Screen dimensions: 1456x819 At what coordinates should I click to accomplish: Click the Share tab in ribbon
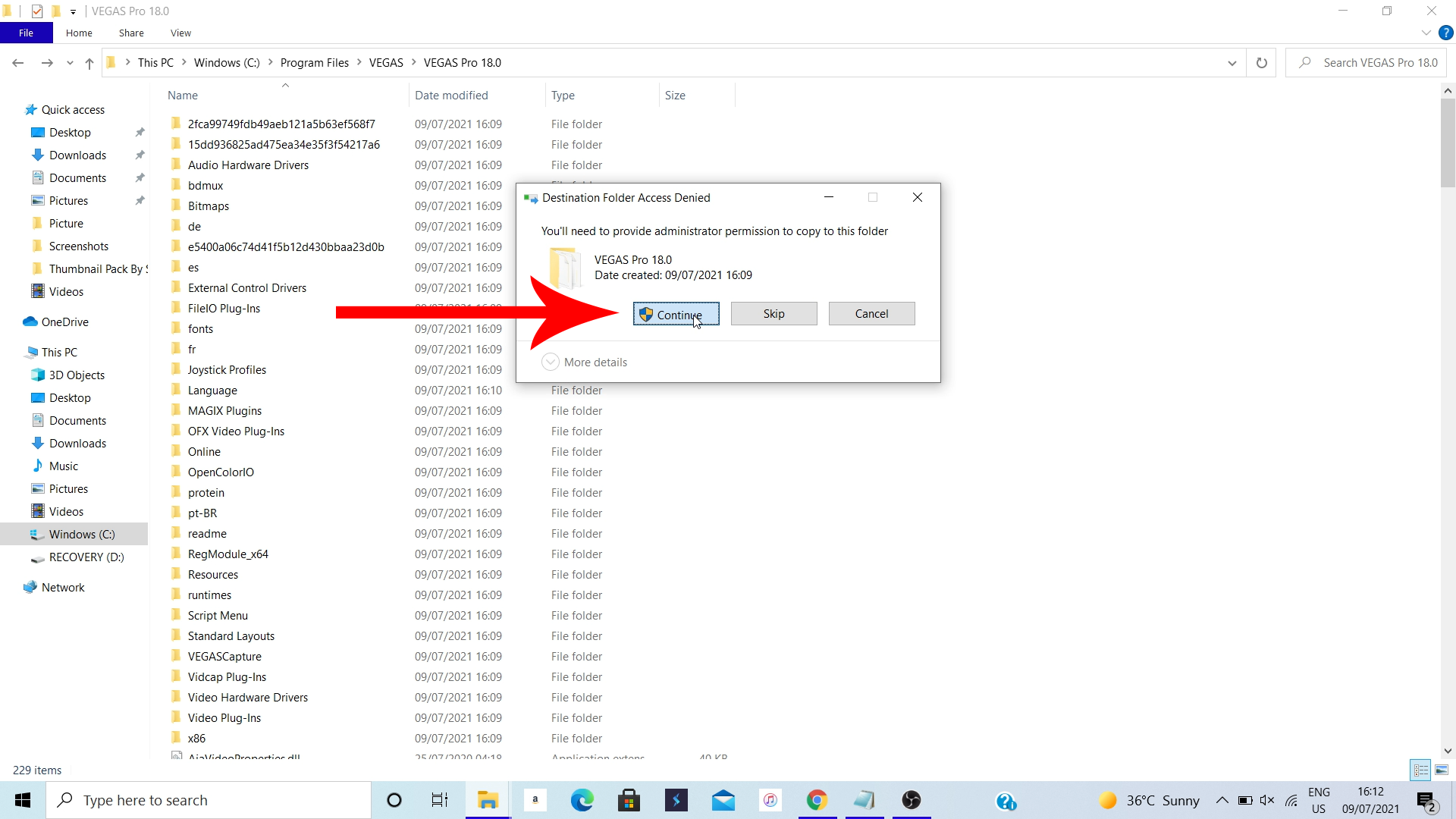tap(131, 33)
